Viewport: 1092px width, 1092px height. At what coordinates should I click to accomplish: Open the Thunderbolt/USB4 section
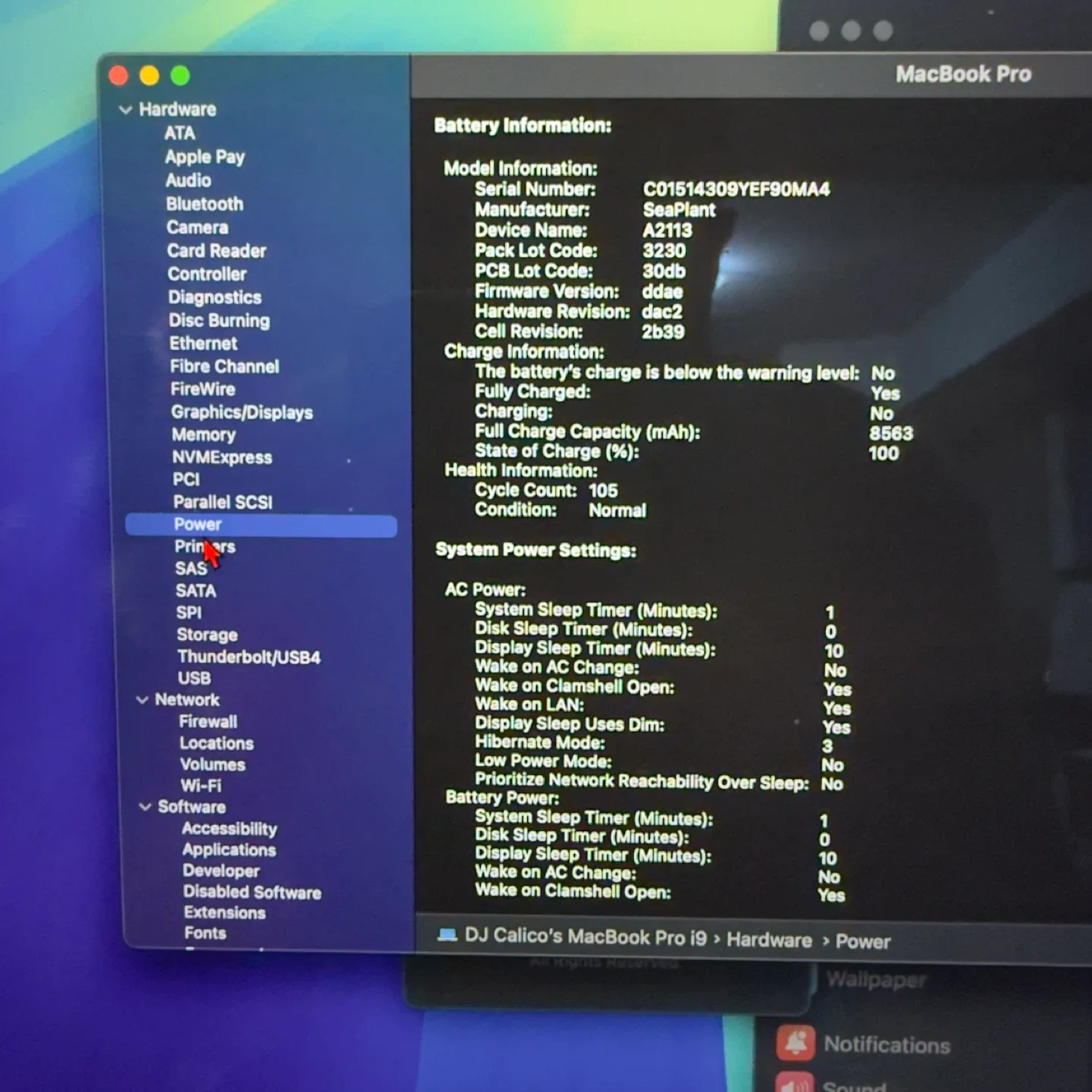(x=248, y=657)
